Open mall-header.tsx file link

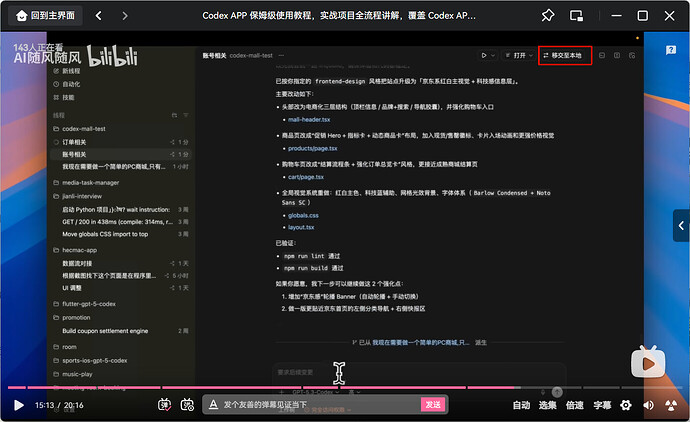pos(309,120)
